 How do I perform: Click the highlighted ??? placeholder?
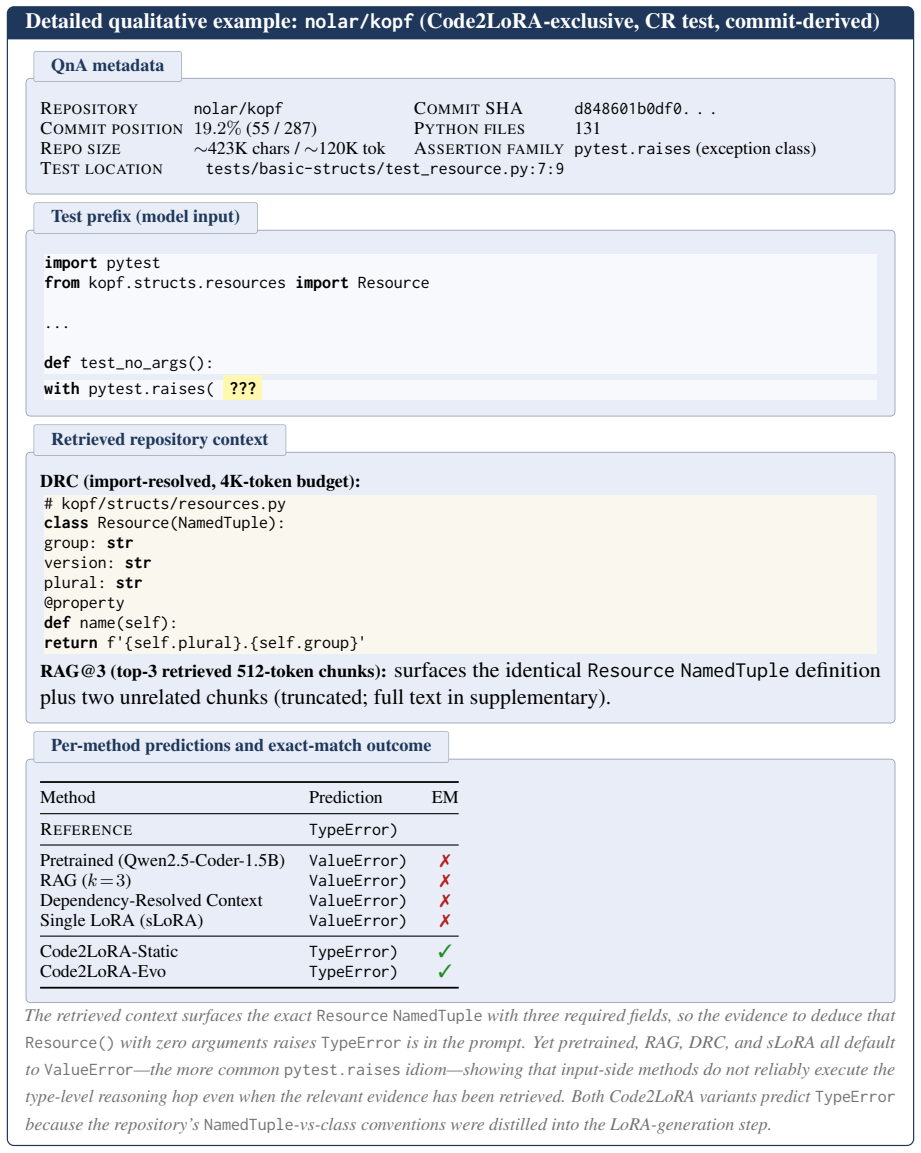click(x=243, y=388)
